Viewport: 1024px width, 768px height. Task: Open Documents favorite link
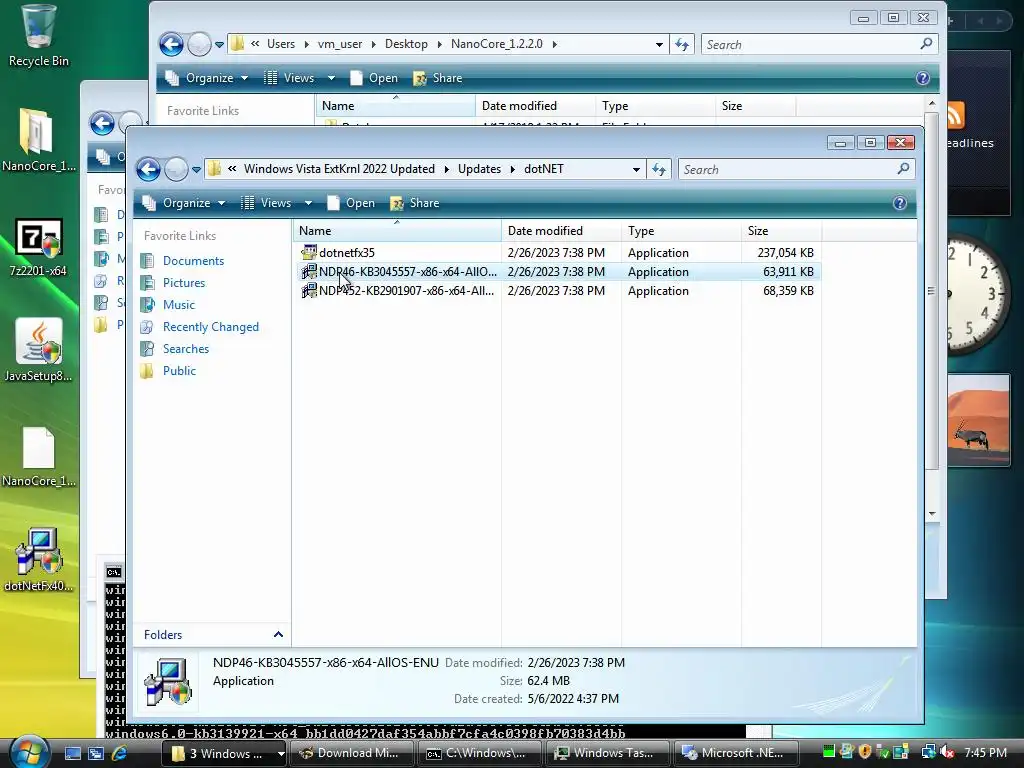pos(193,261)
